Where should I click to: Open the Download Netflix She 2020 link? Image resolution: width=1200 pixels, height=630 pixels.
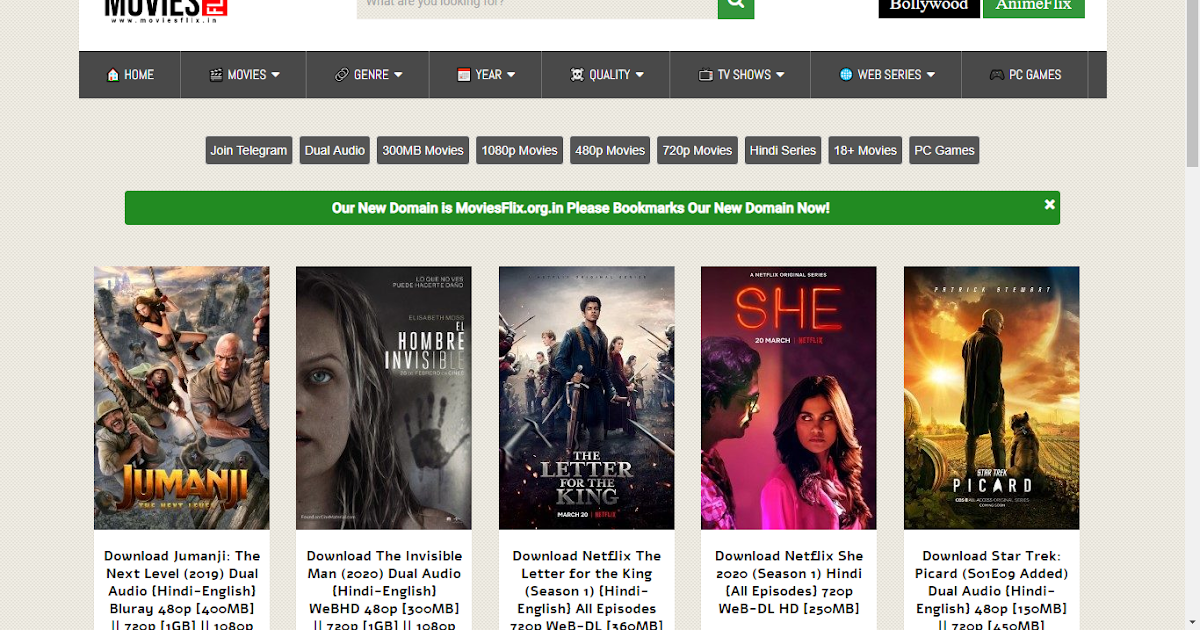point(789,582)
